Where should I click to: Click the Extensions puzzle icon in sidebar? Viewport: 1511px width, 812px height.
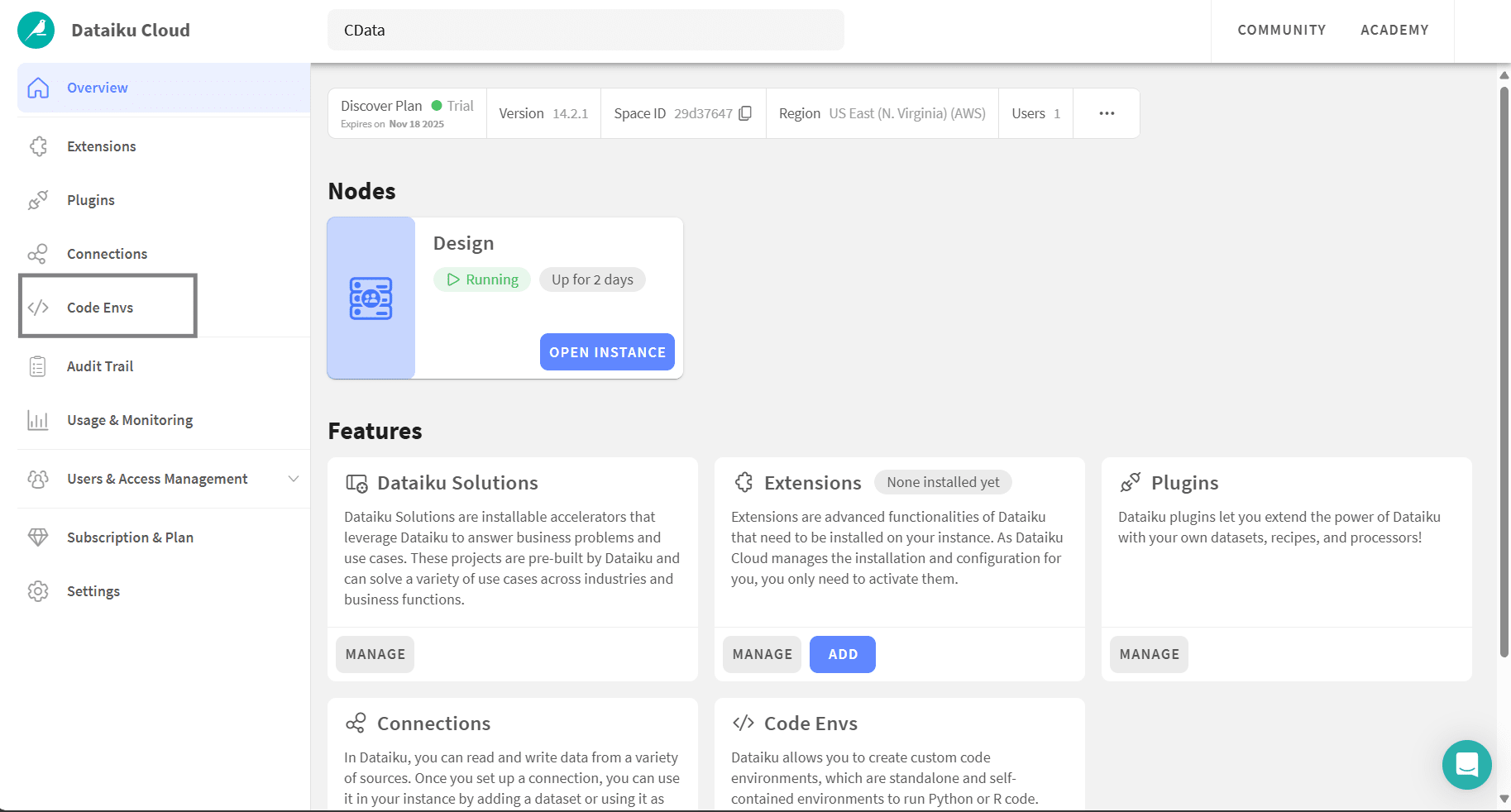pyautogui.click(x=38, y=146)
